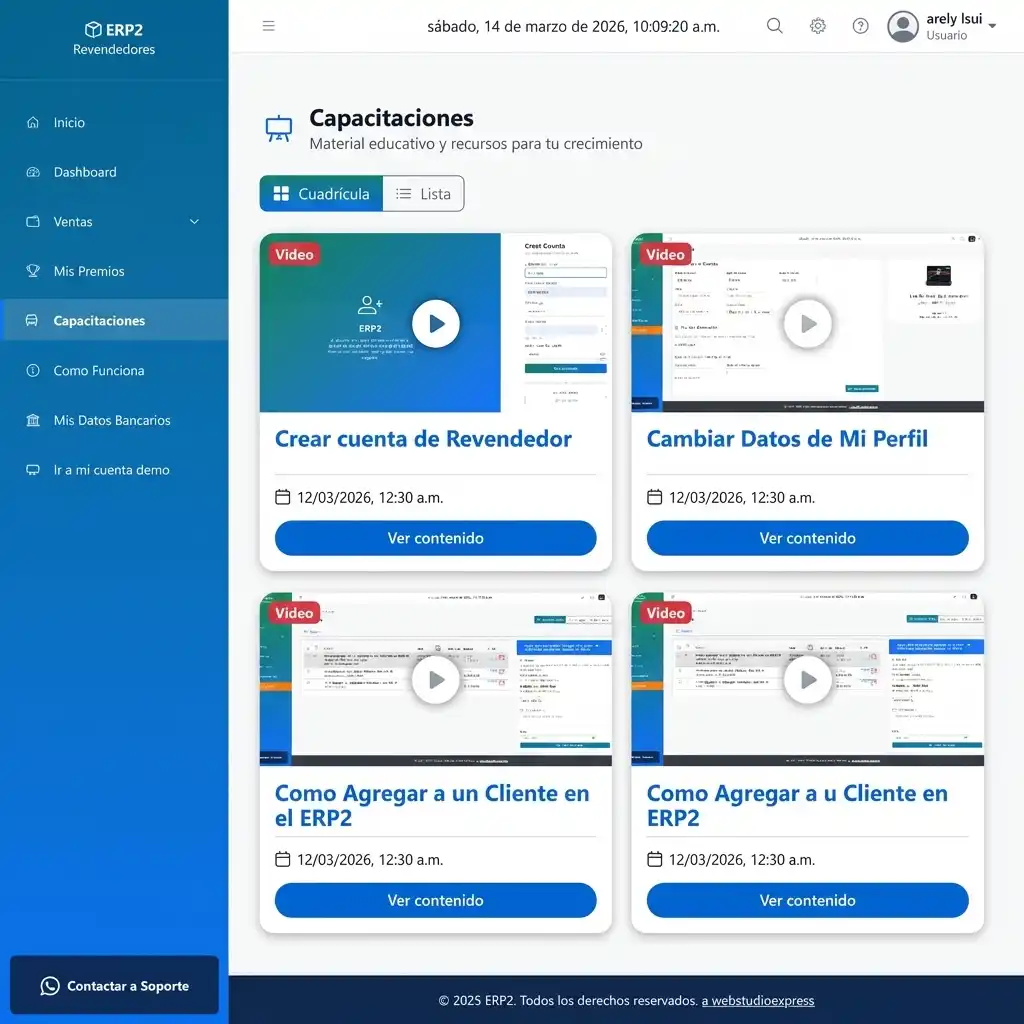Image resolution: width=1024 pixels, height=1024 pixels.
Task: Click the help question mark icon
Action: tap(860, 26)
